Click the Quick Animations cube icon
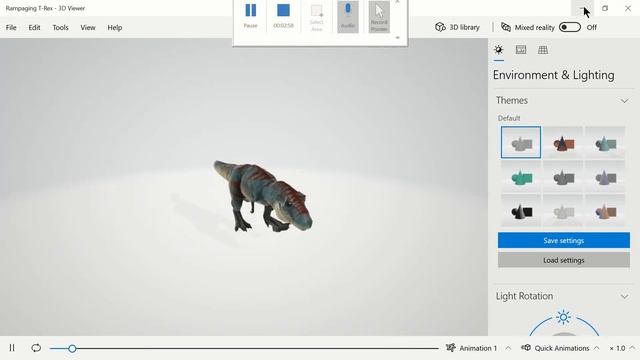640x360 pixels. [526, 348]
